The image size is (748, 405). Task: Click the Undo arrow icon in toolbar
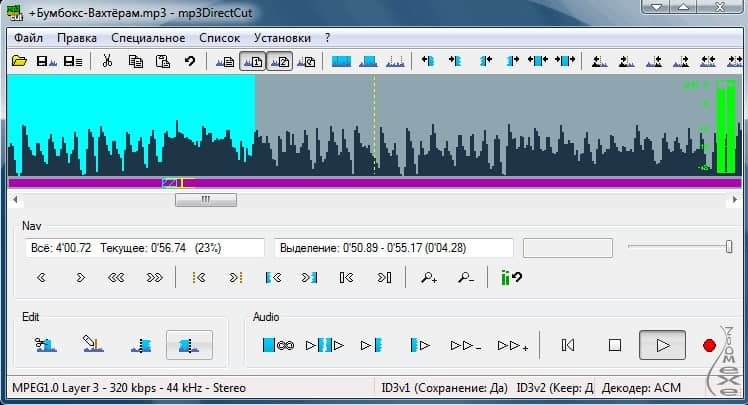coord(189,62)
